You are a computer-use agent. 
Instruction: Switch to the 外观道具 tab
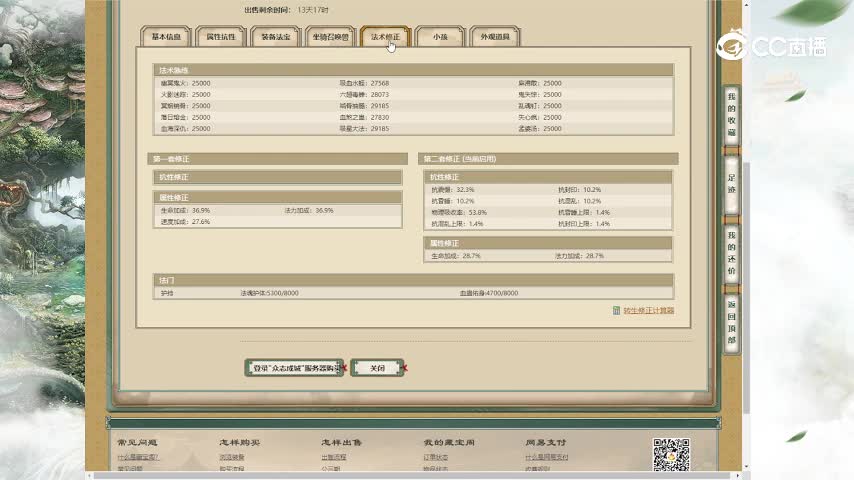[495, 37]
